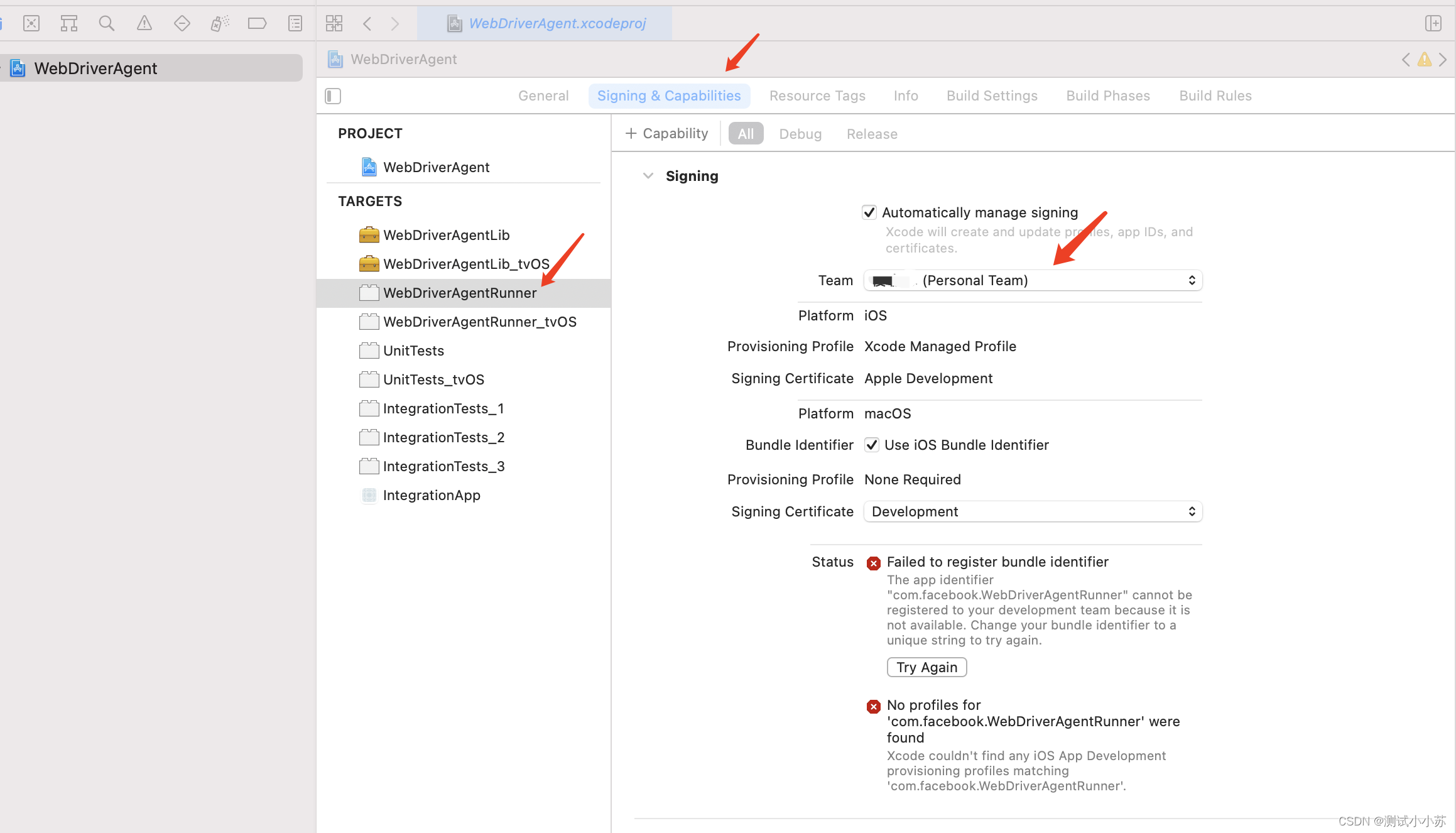Click the yellow warning issue indicator
This screenshot has width=1456, height=833.
pos(1424,60)
